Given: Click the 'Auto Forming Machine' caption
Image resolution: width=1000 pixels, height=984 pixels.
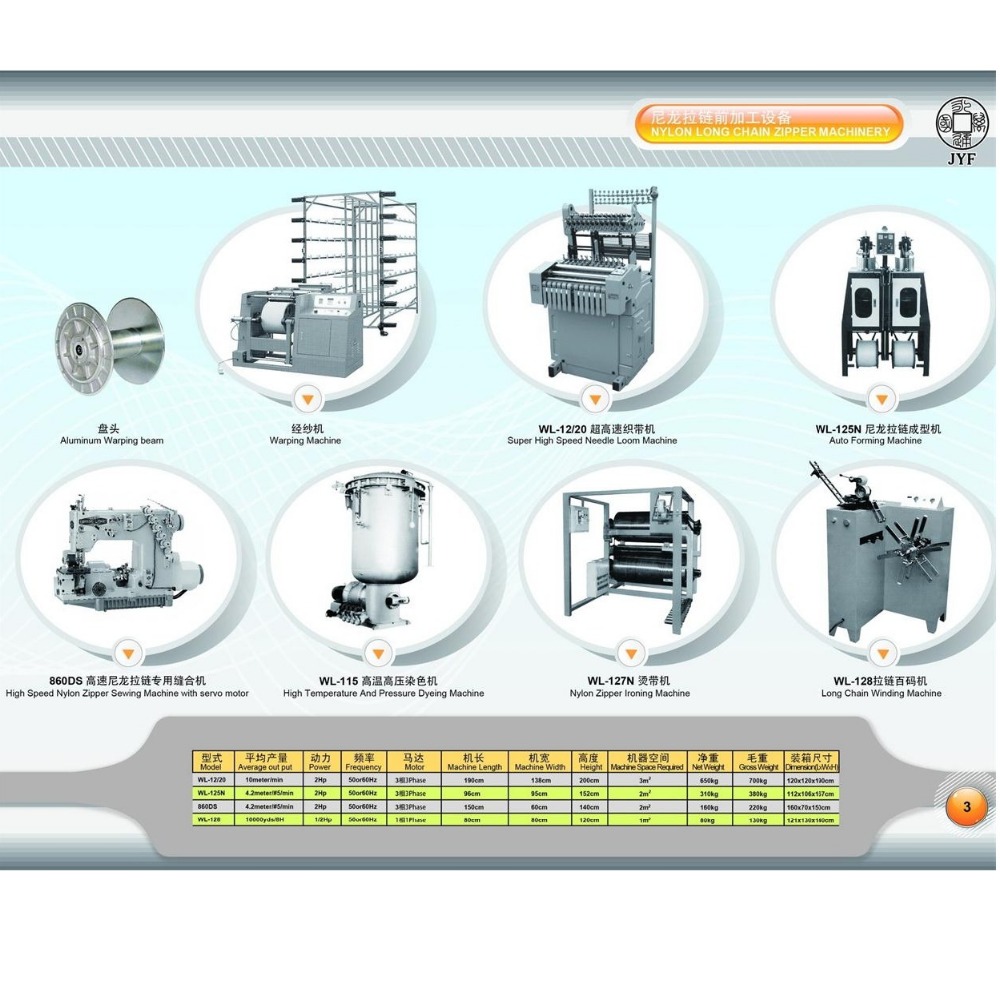Looking at the screenshot, I should click(x=875, y=441).
